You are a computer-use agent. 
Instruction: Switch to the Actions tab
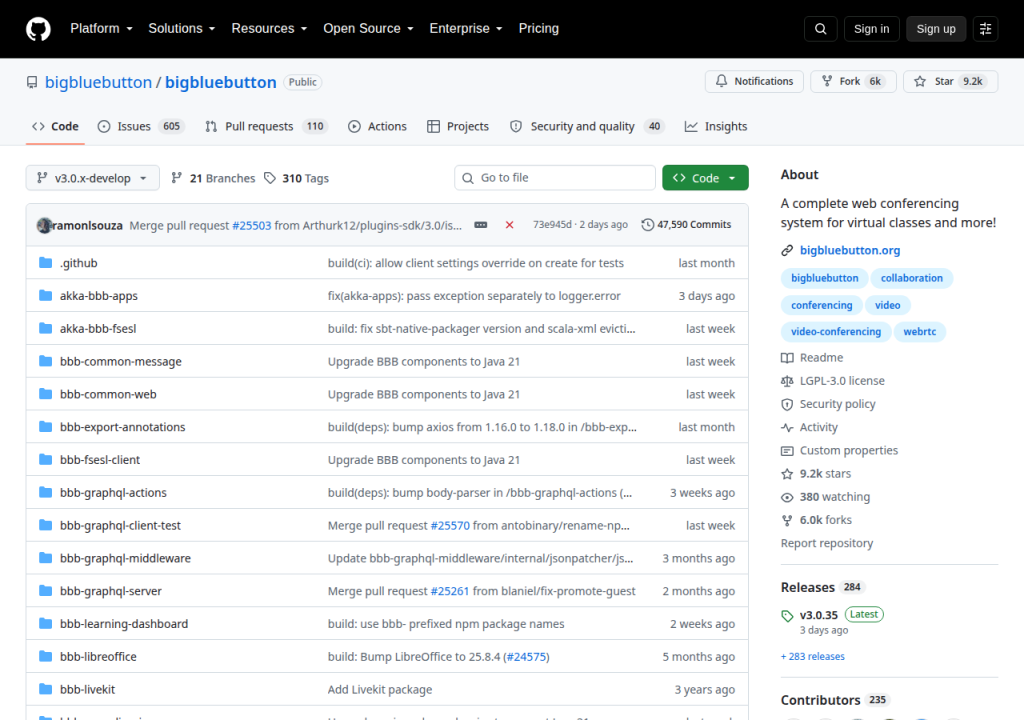[377, 126]
